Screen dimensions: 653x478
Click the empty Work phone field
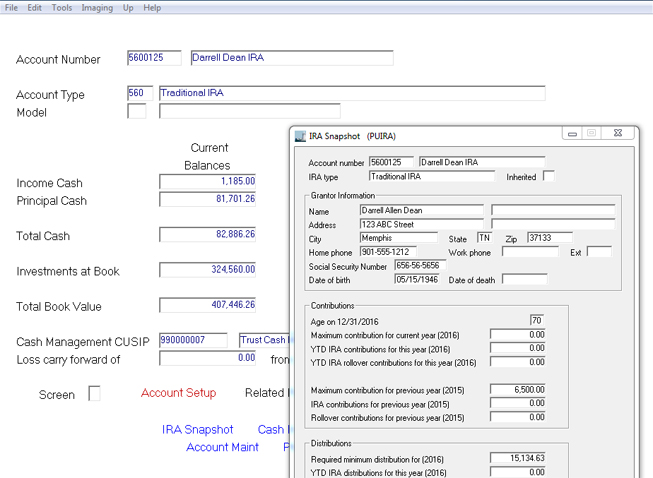coord(531,251)
